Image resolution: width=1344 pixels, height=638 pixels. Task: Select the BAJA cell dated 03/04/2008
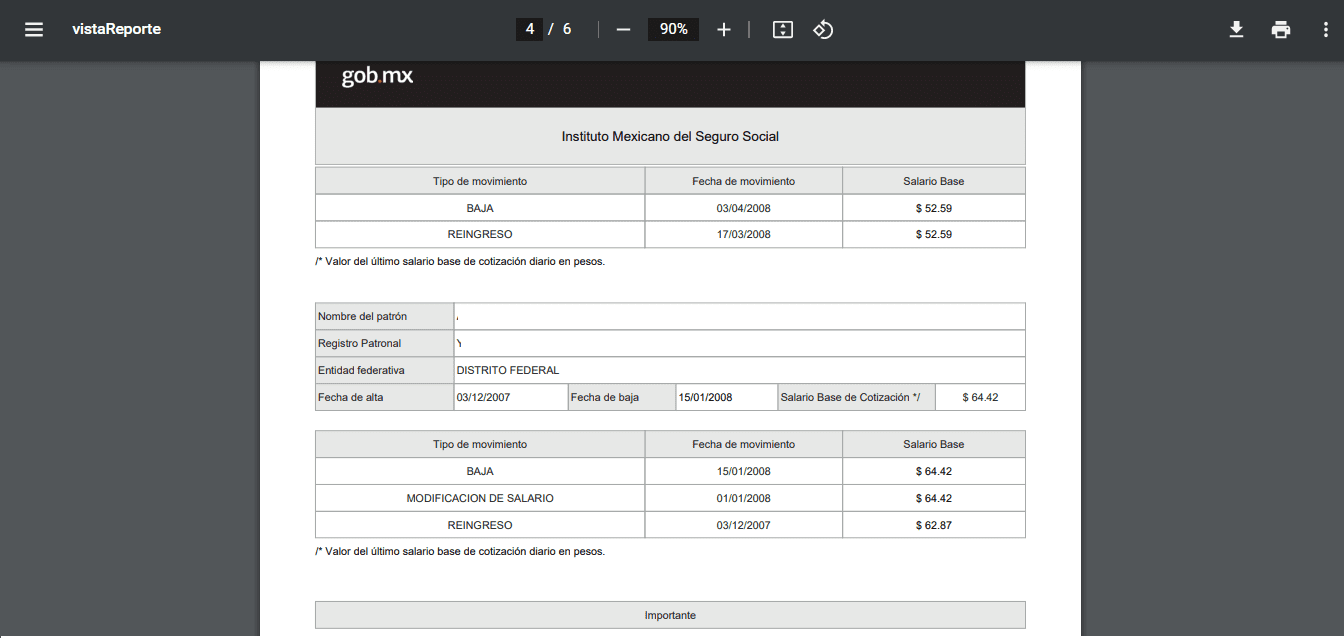click(480, 208)
